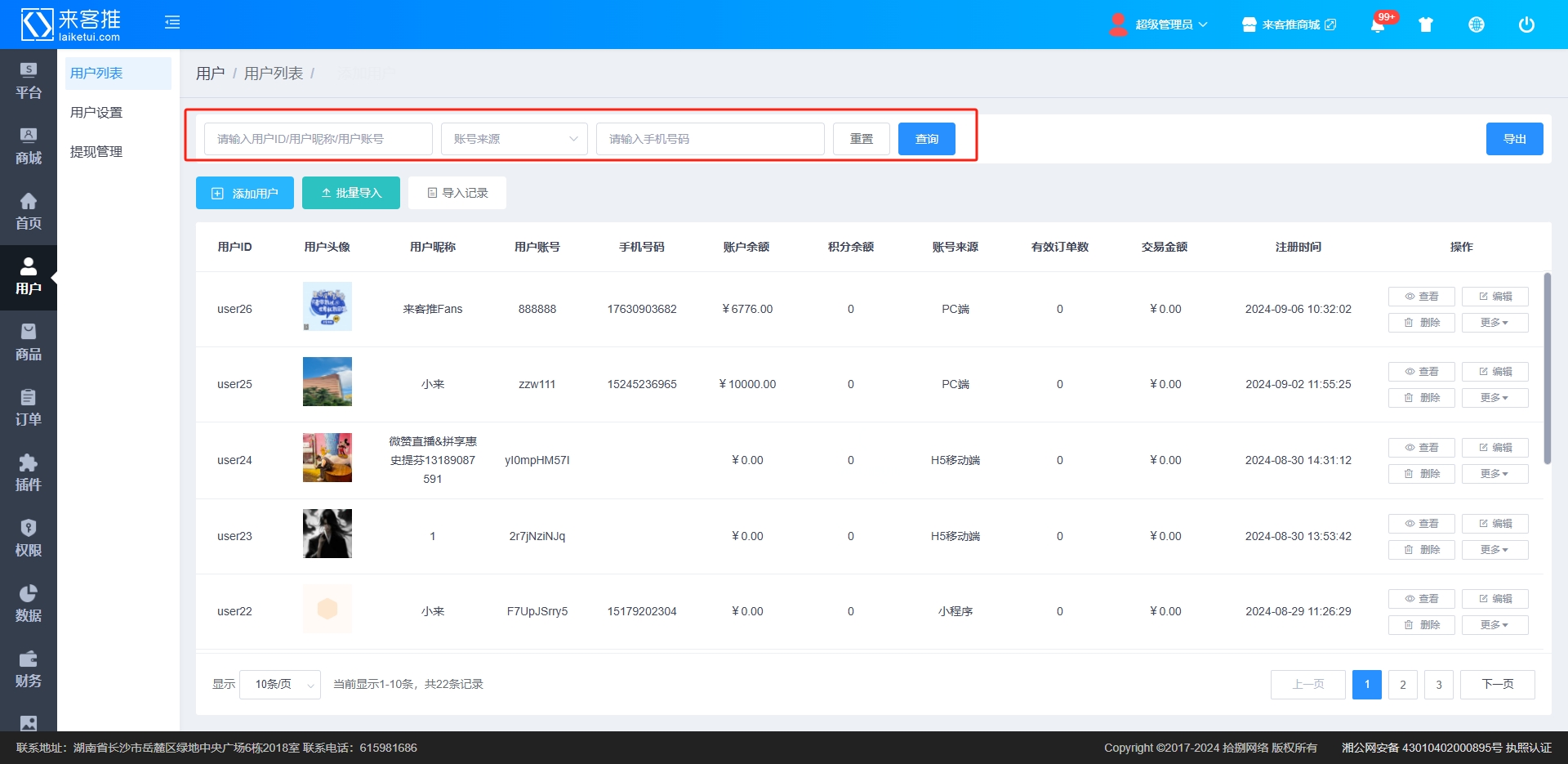View details of user26 via 查看

[1421, 297]
